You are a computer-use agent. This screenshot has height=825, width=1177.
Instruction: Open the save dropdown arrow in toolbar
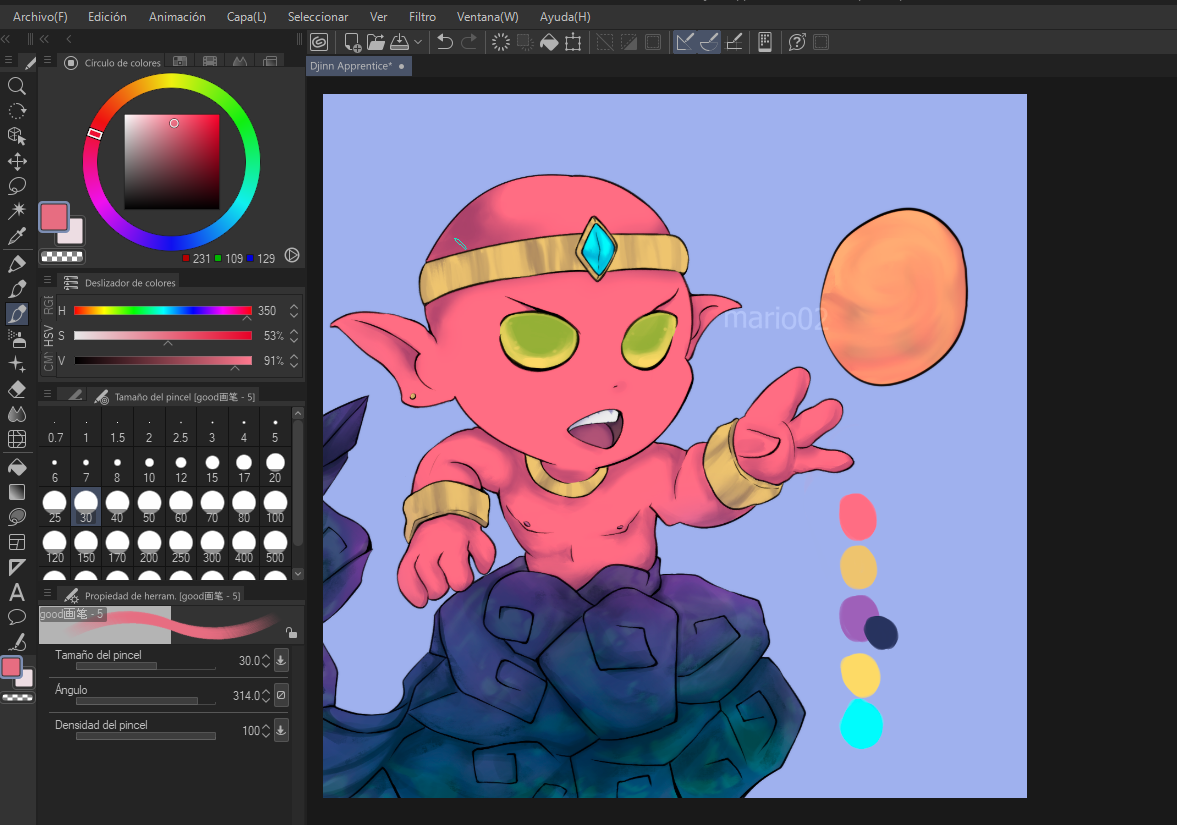tap(418, 42)
